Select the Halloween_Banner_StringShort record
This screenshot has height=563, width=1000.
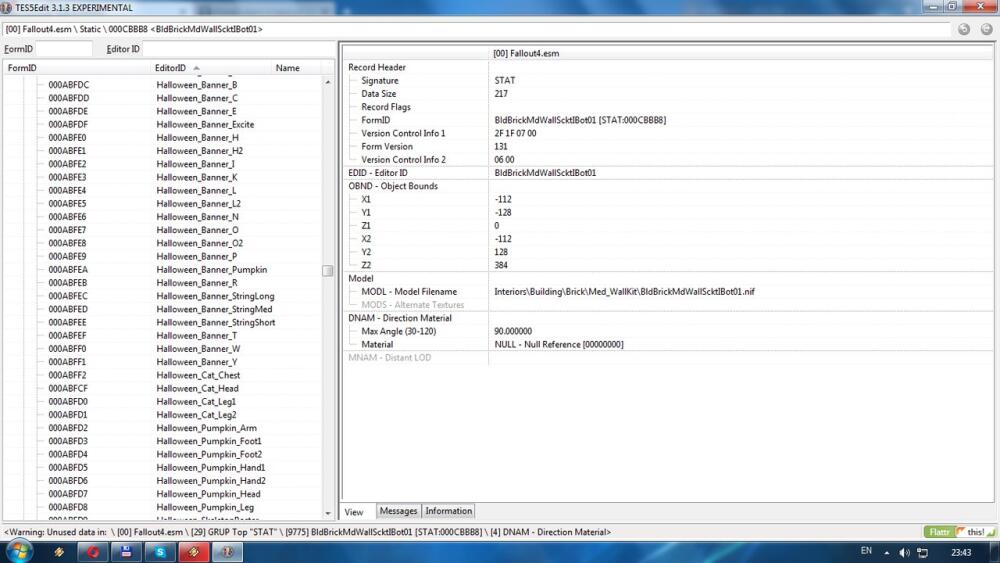point(216,323)
